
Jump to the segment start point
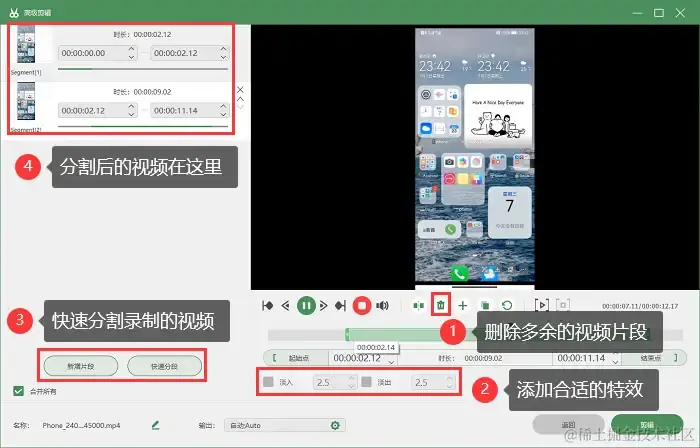pos(267,306)
